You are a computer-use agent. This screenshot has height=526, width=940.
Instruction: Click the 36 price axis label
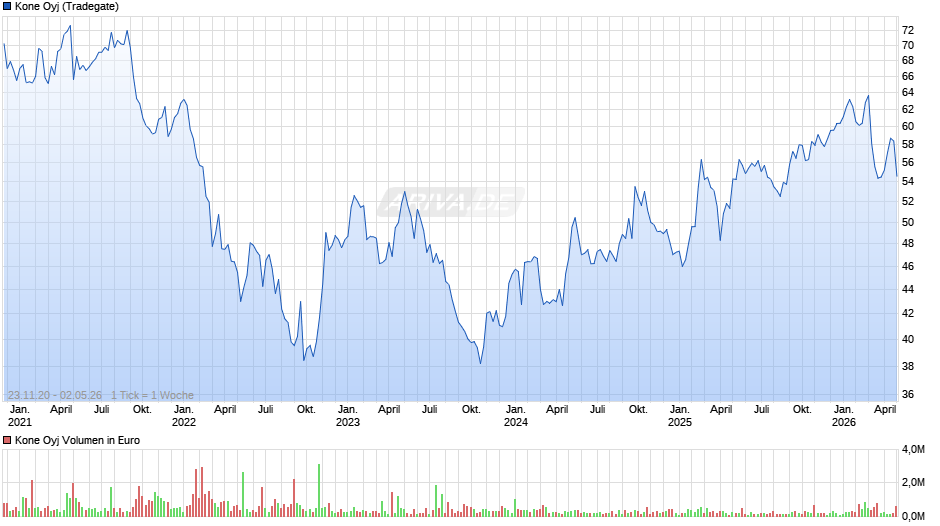[x=908, y=395]
